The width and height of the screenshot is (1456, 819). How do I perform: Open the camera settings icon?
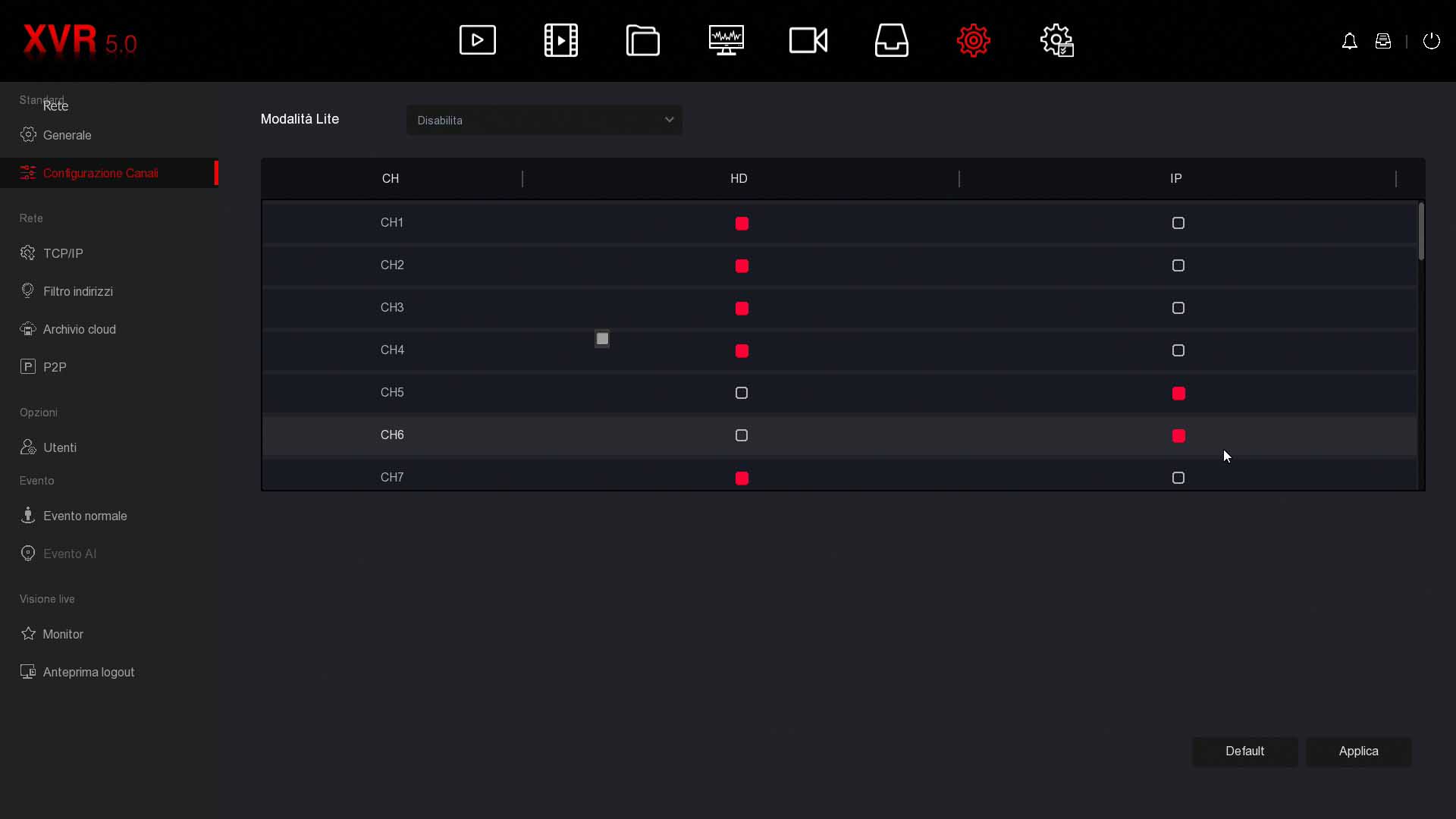pyautogui.click(x=808, y=40)
